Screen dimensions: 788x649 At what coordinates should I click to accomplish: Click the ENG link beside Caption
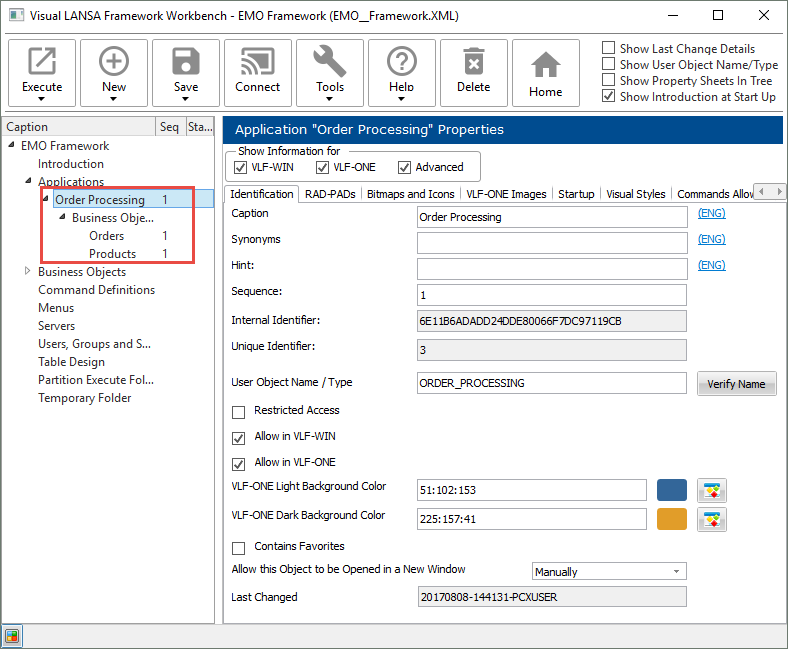pyautogui.click(x=711, y=214)
